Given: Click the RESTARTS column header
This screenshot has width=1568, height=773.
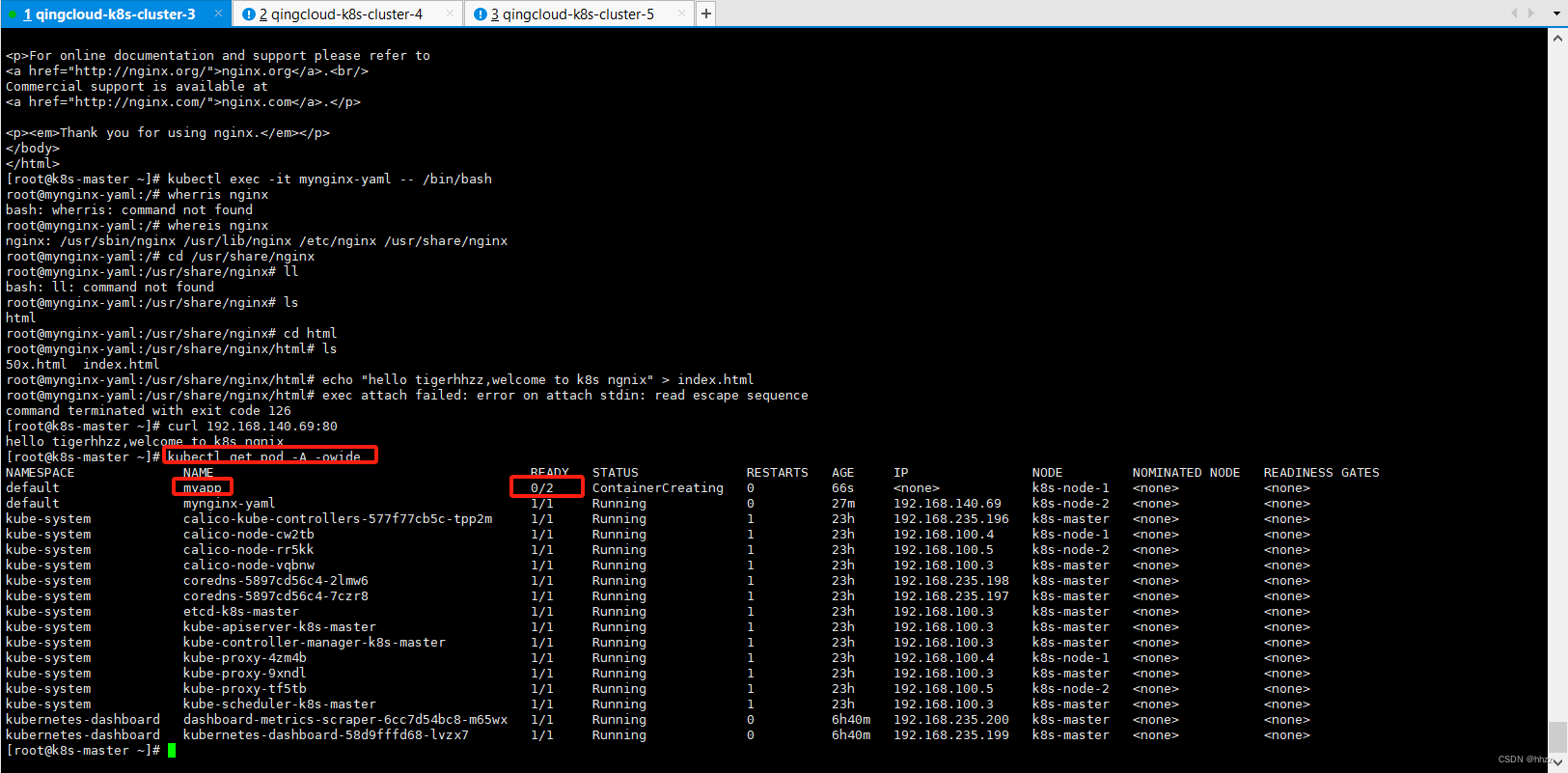Looking at the screenshot, I should coord(778,472).
